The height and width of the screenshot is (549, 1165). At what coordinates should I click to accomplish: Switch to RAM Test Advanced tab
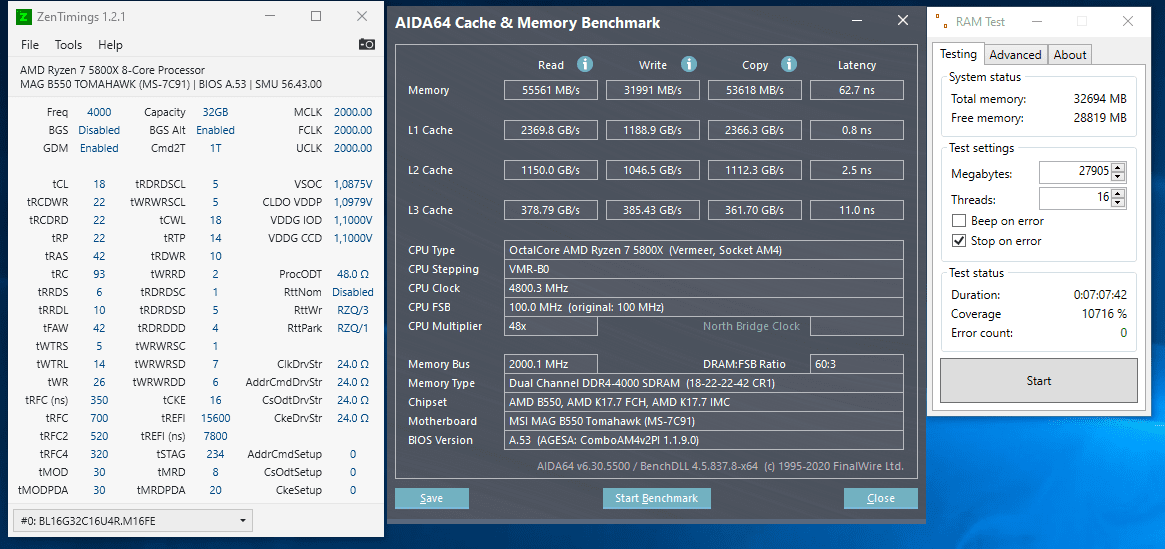coord(1015,54)
